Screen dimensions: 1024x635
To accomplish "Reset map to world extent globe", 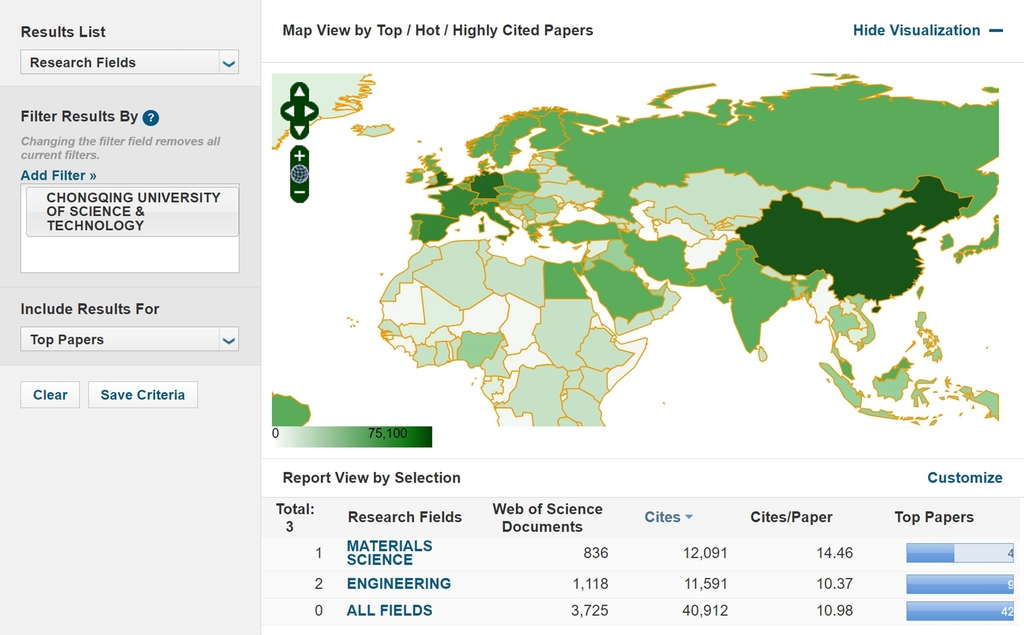I will tap(299, 173).
